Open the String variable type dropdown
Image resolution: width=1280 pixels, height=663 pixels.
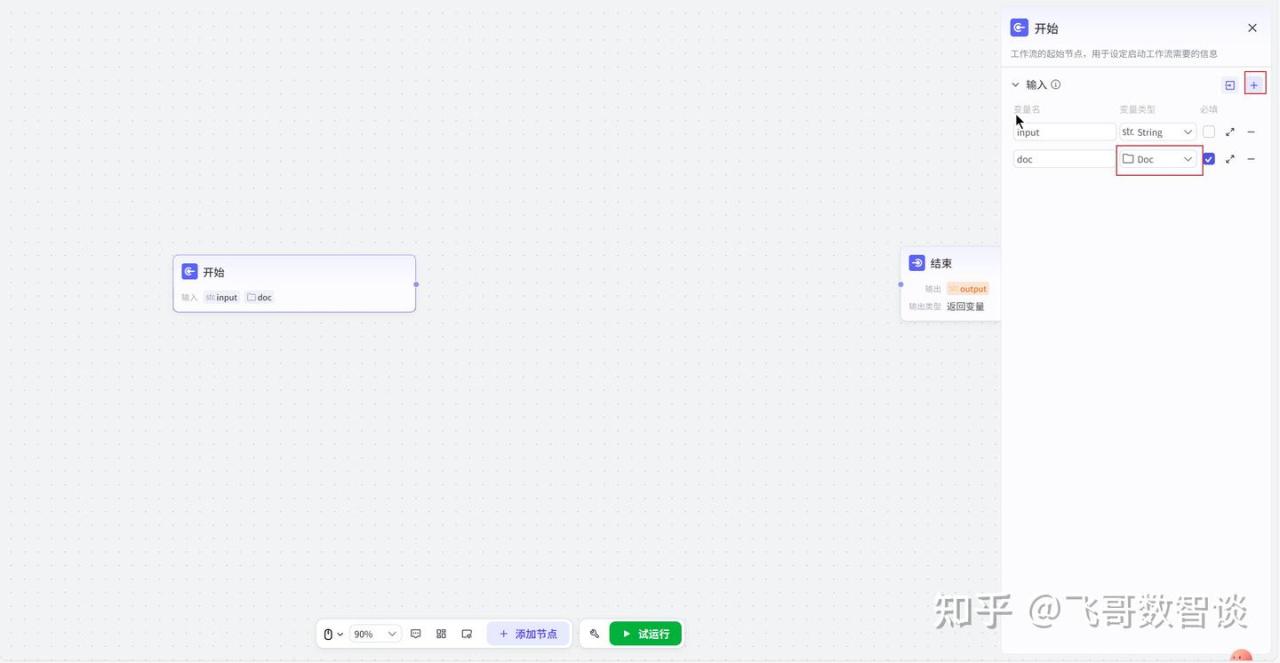click(1157, 132)
